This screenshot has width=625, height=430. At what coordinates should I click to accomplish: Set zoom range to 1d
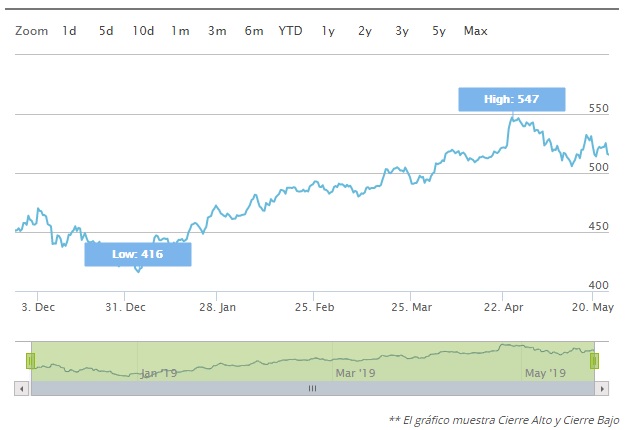pyautogui.click(x=69, y=31)
